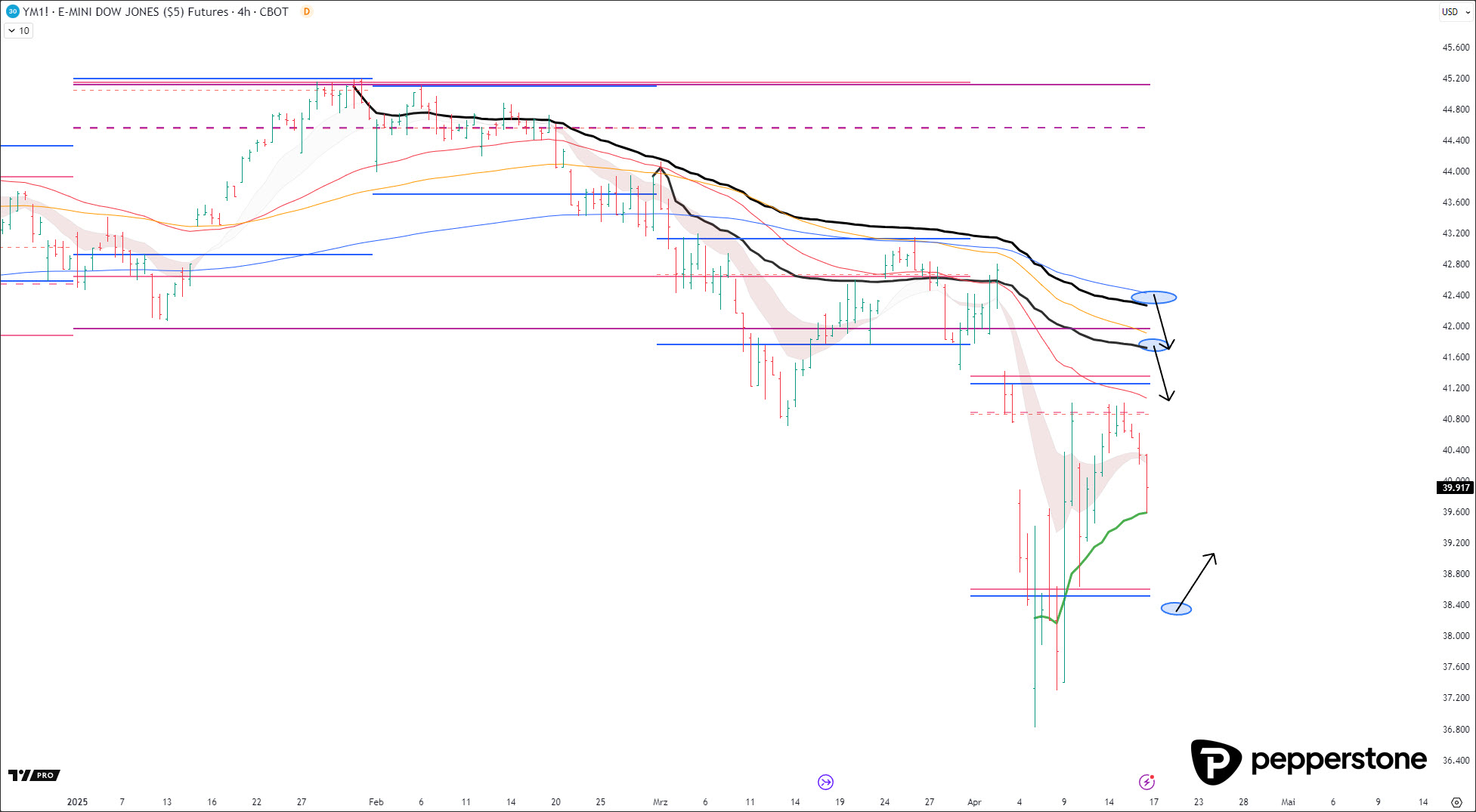
Task: Expand the "10" dropdown under the symbol title
Action: [17, 30]
